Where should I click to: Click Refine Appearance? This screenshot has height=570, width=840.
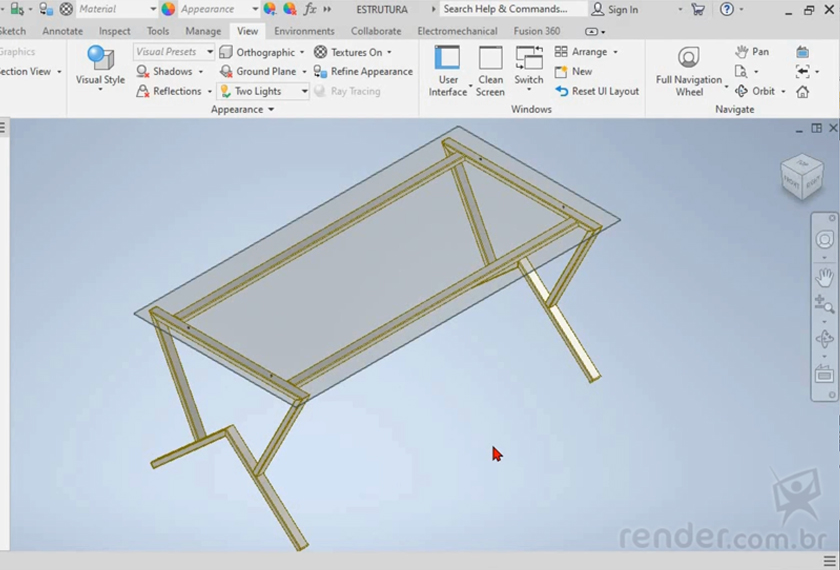coord(364,72)
